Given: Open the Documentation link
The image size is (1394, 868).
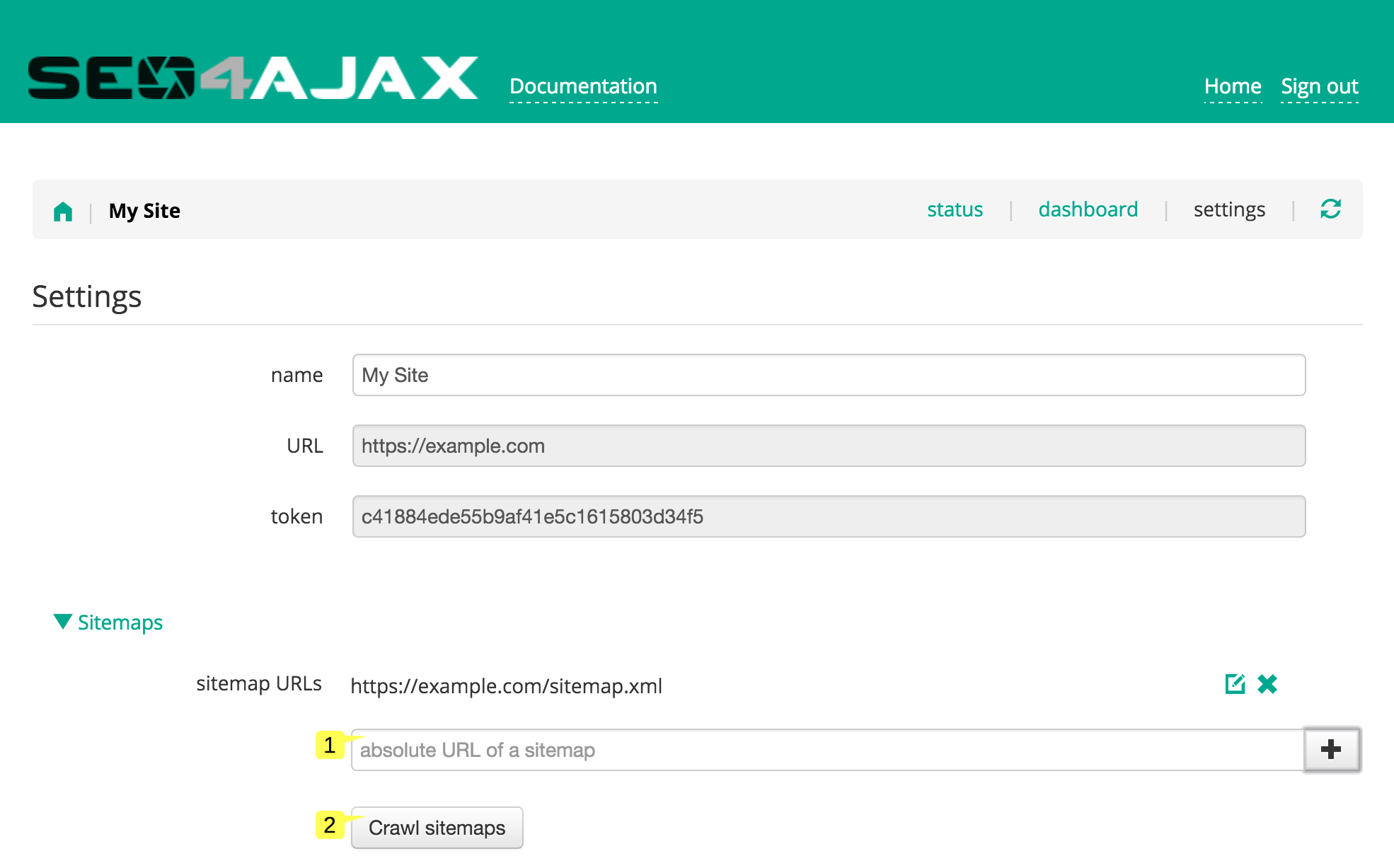Looking at the screenshot, I should pos(583,86).
